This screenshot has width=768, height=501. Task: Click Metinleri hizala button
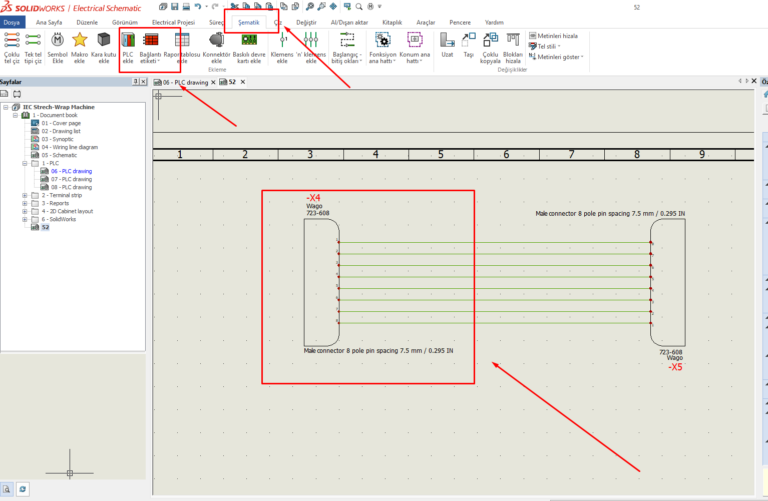(553, 35)
